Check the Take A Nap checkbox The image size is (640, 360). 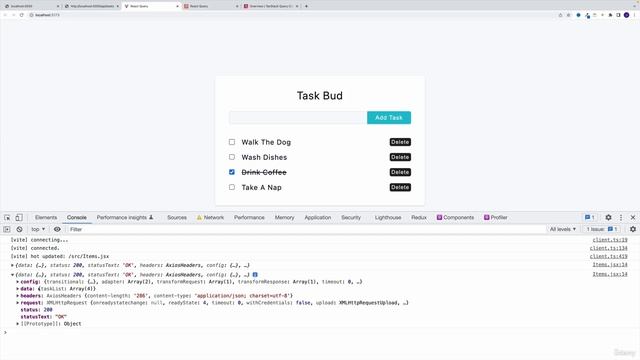click(232, 187)
